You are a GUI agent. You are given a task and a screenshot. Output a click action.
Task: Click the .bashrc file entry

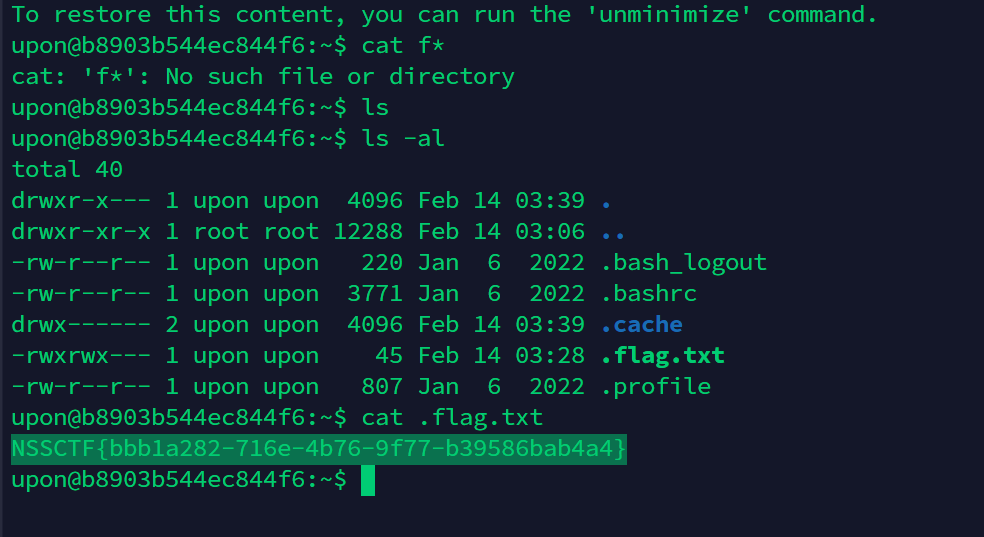pos(648,294)
